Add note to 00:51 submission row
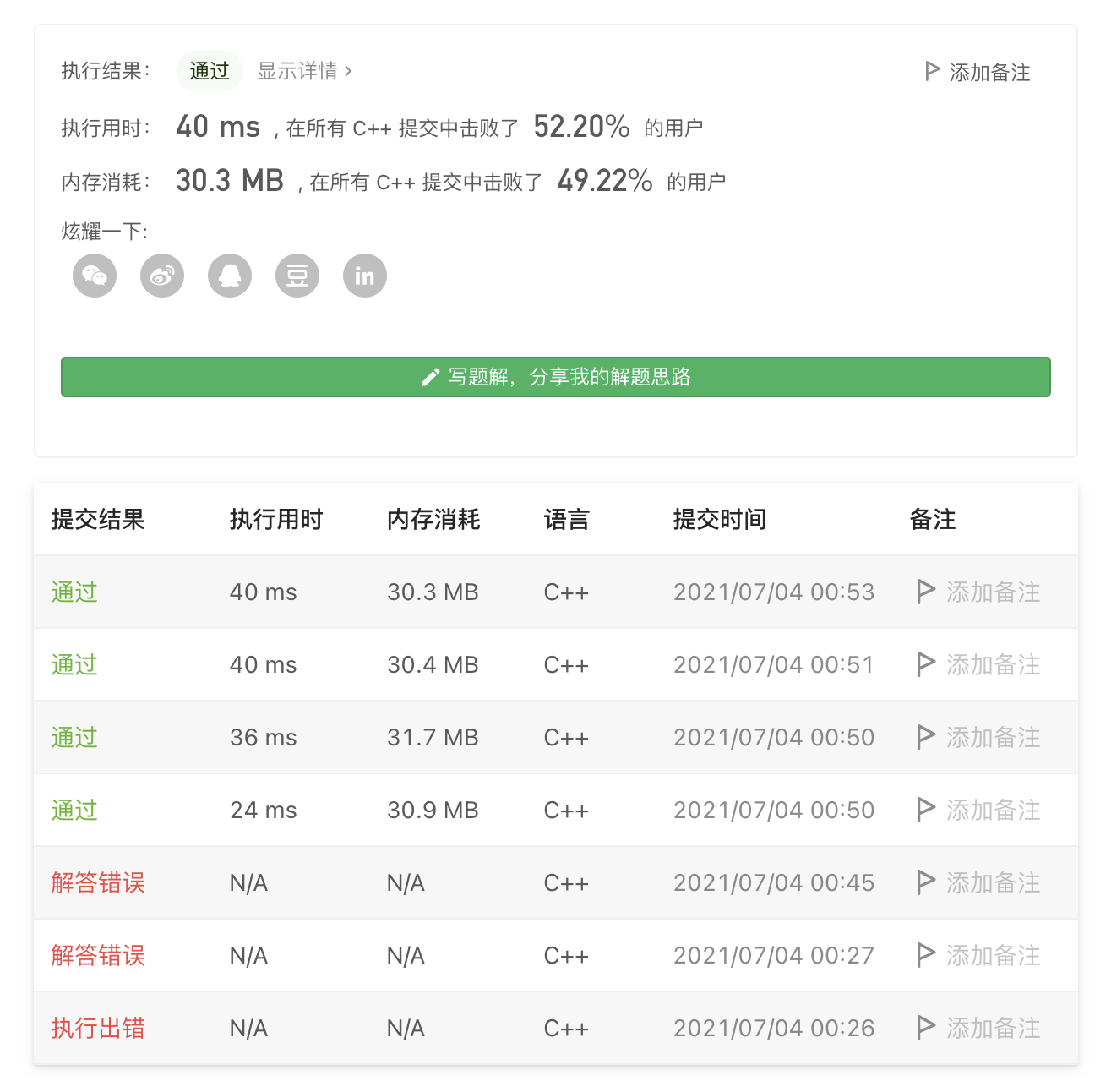 click(992, 664)
